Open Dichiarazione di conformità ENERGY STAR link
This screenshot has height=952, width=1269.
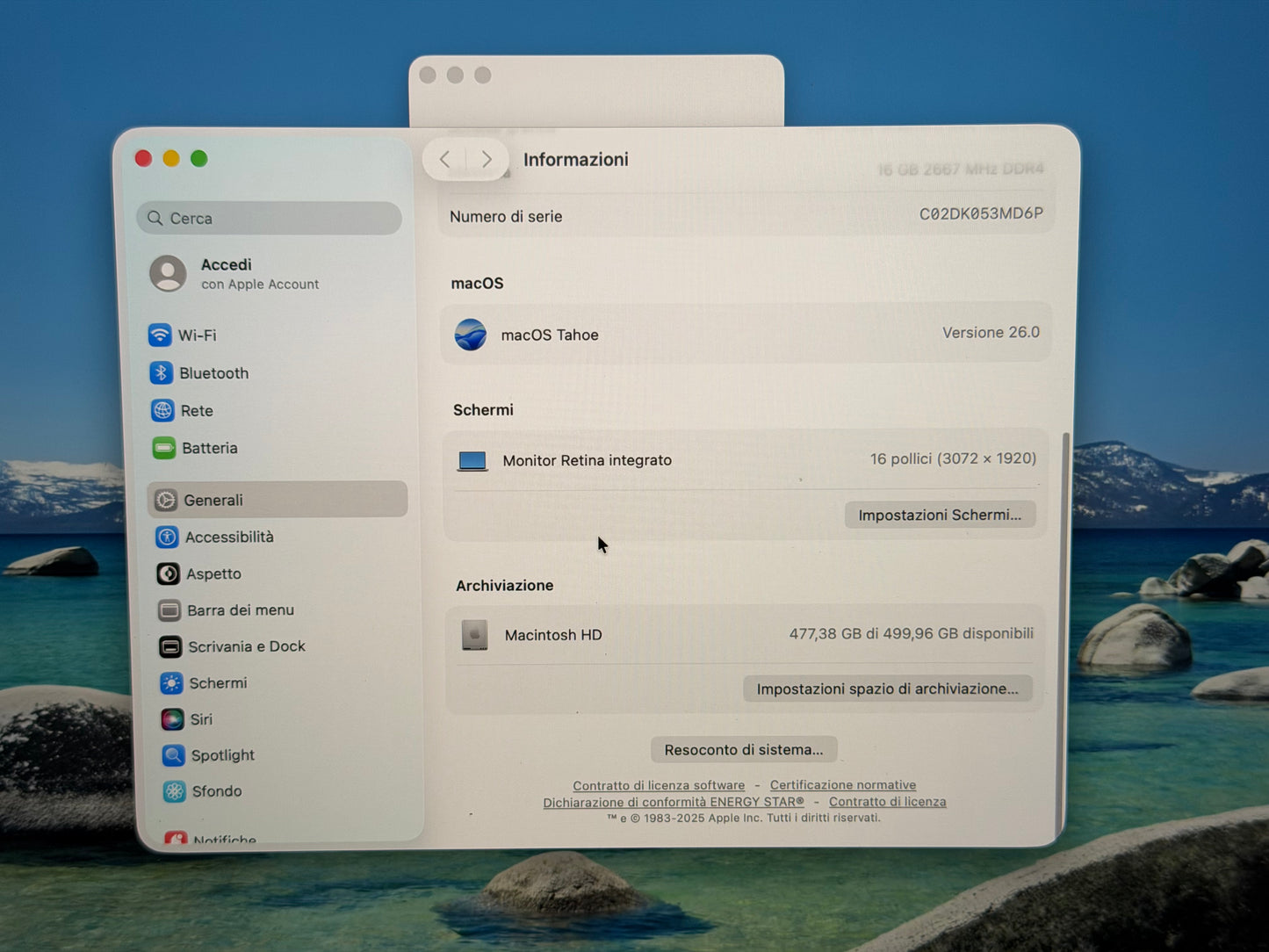674,802
